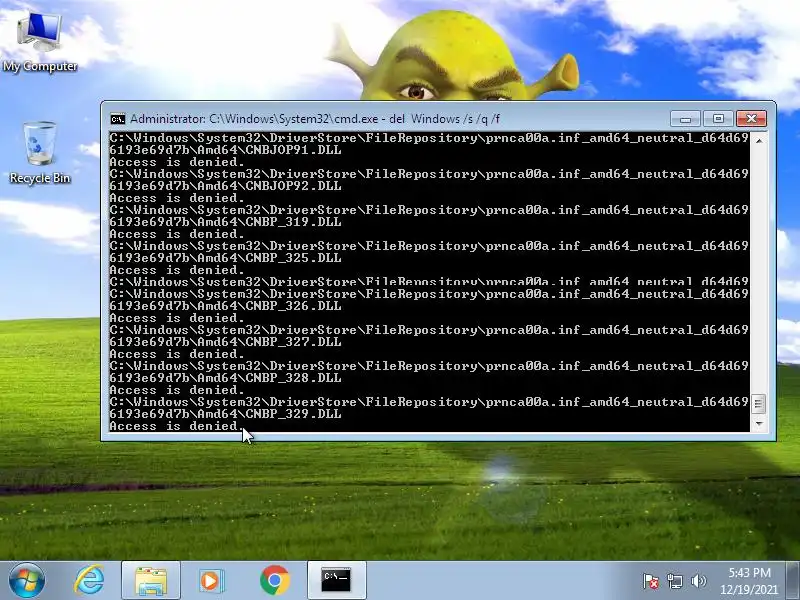Maximize the command prompt window
800x600 pixels.
(718, 118)
